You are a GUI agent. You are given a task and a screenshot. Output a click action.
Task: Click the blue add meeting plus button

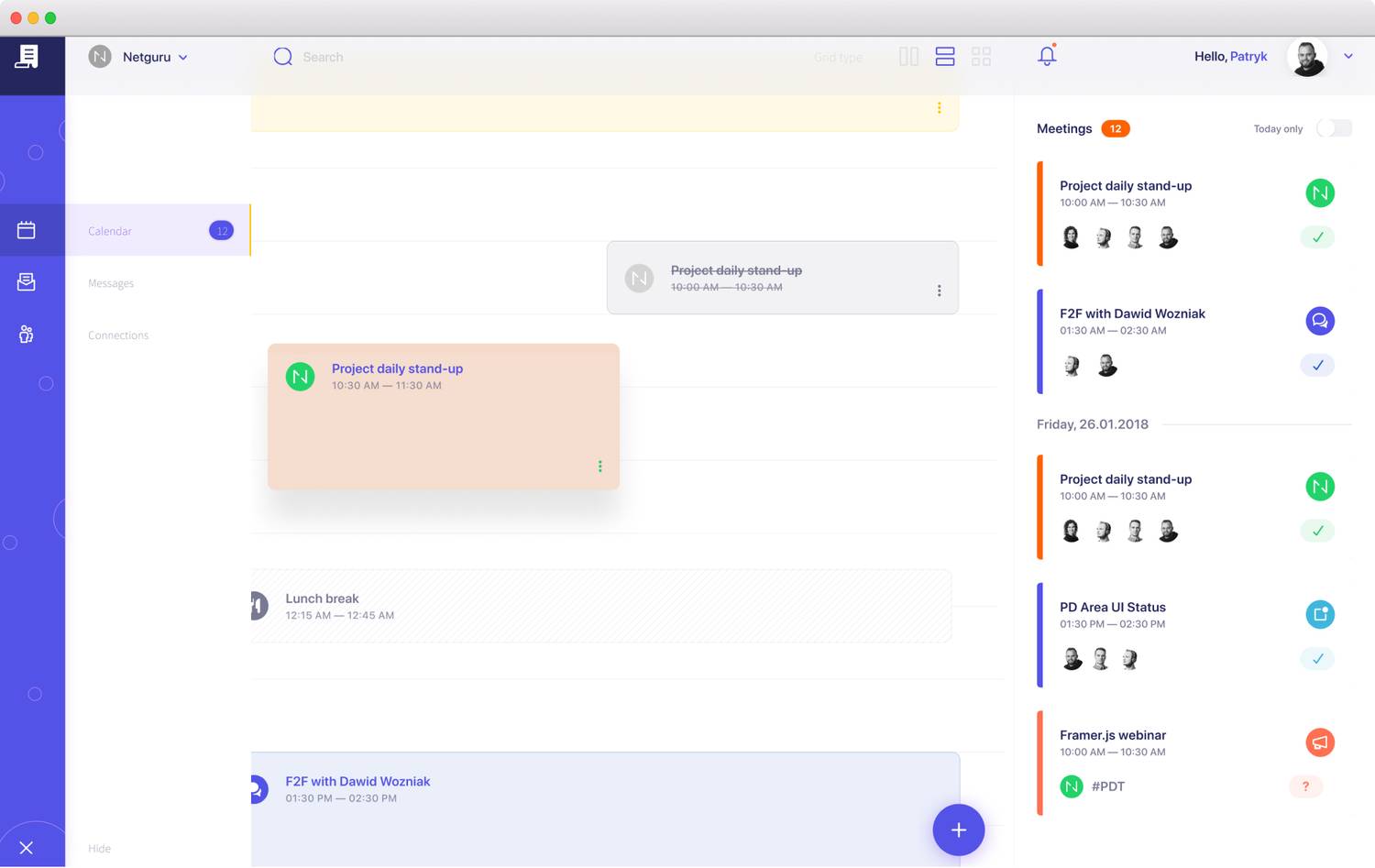click(x=958, y=830)
